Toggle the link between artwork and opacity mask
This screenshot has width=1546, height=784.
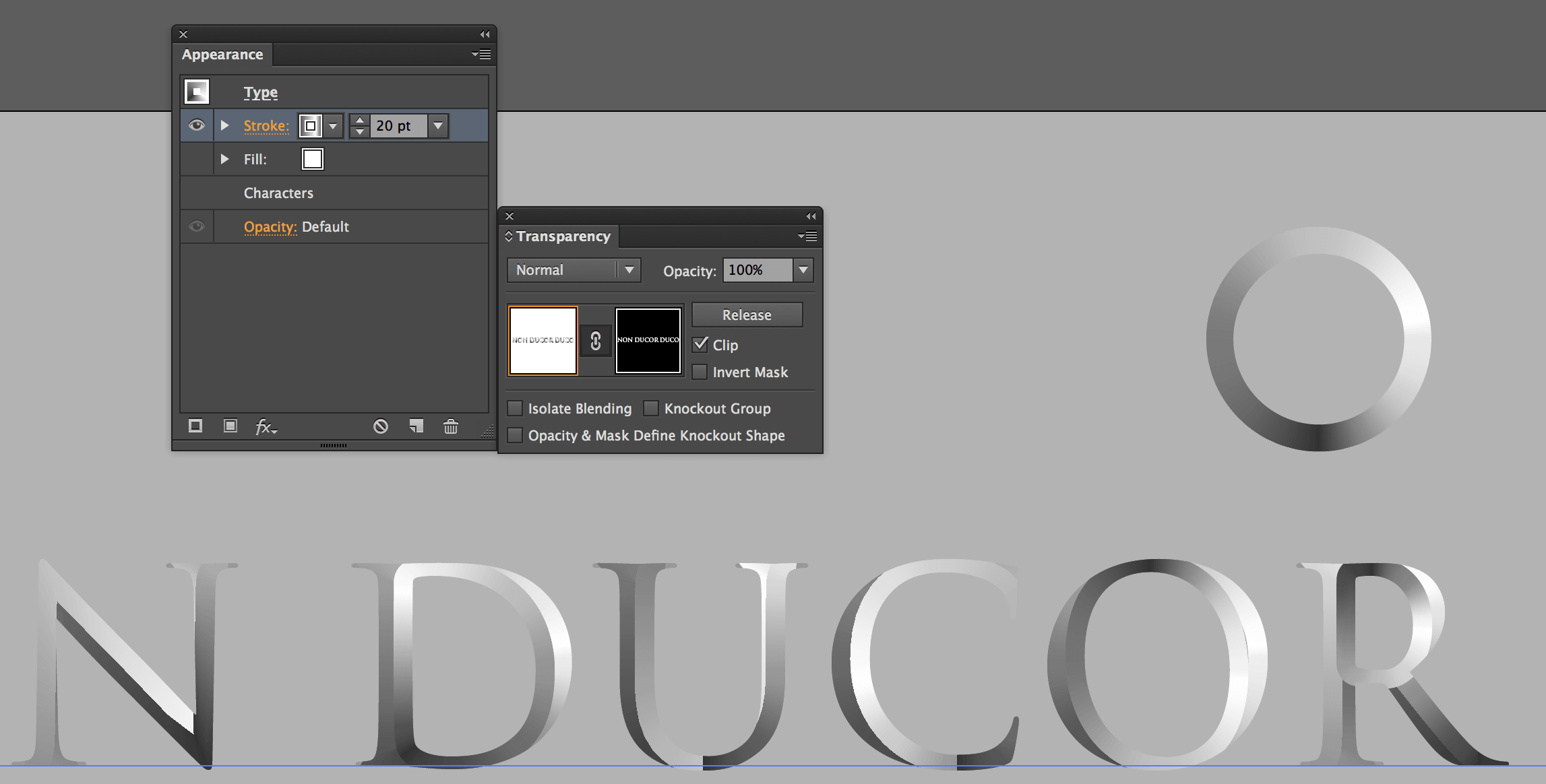coord(596,341)
